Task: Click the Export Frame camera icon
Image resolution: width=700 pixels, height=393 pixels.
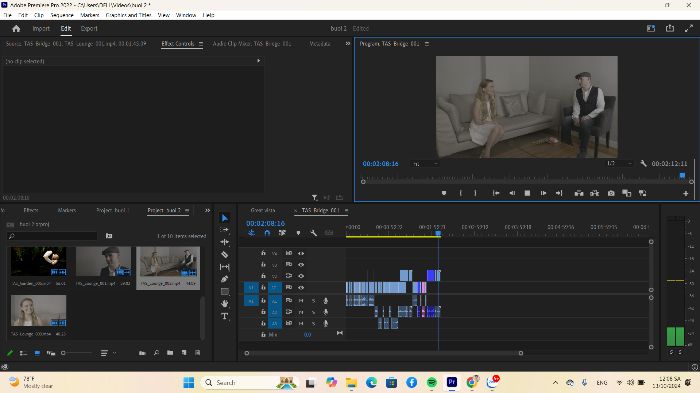Action: pos(611,193)
